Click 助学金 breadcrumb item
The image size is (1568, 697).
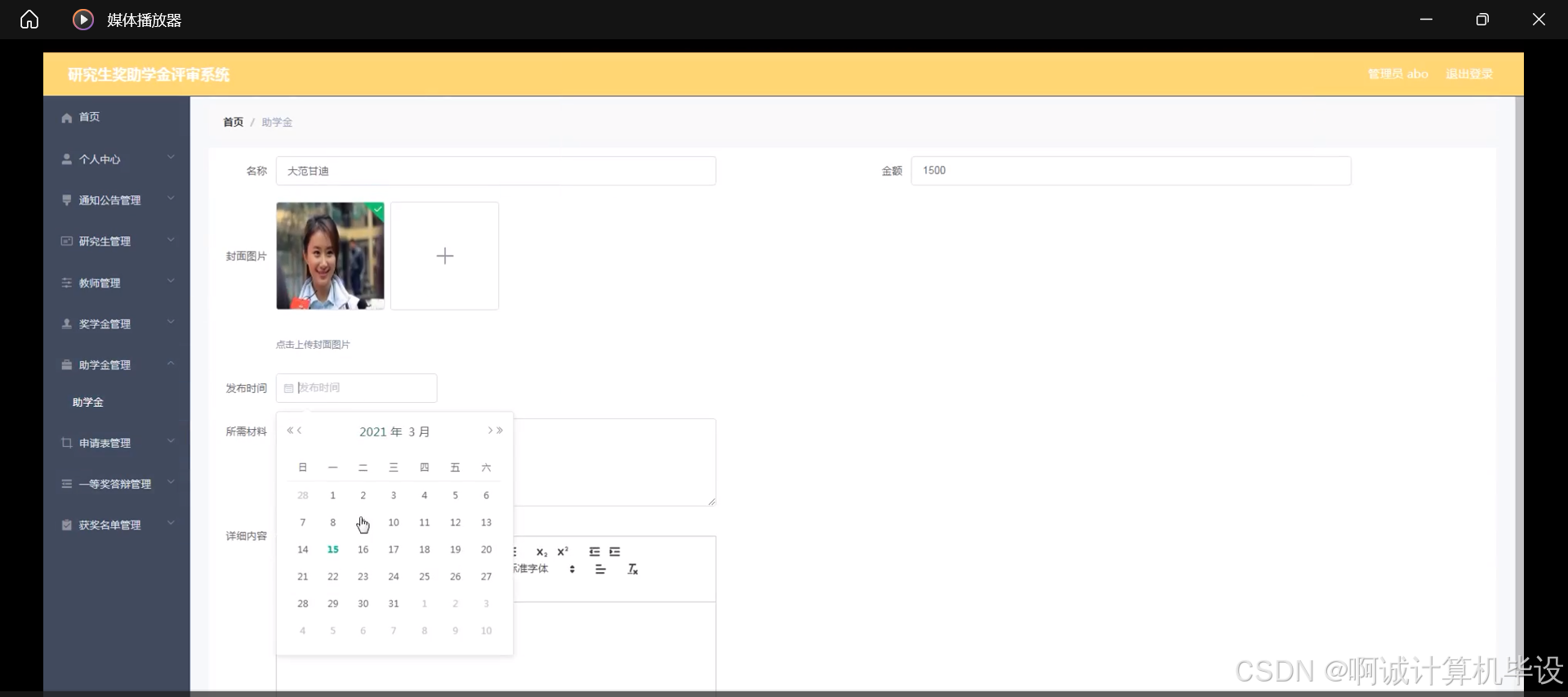click(x=277, y=122)
